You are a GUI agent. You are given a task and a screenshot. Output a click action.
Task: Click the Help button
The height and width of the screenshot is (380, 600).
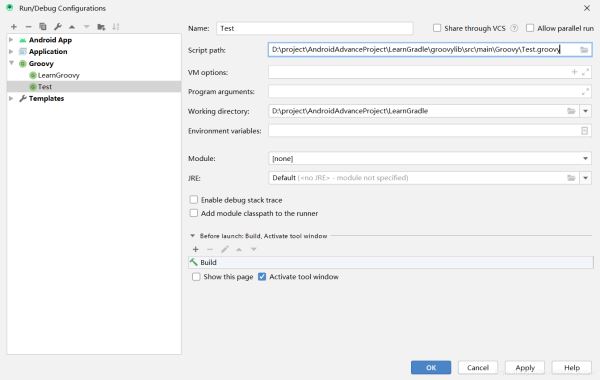pyautogui.click(x=572, y=367)
